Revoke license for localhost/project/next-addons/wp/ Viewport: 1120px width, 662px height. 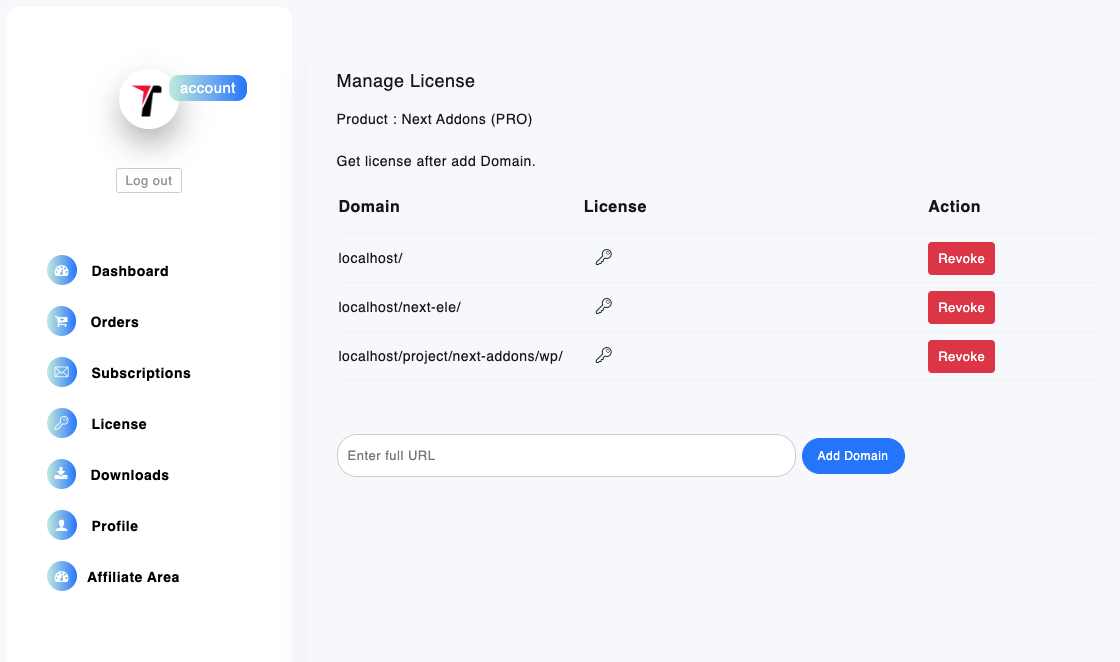pos(961,356)
